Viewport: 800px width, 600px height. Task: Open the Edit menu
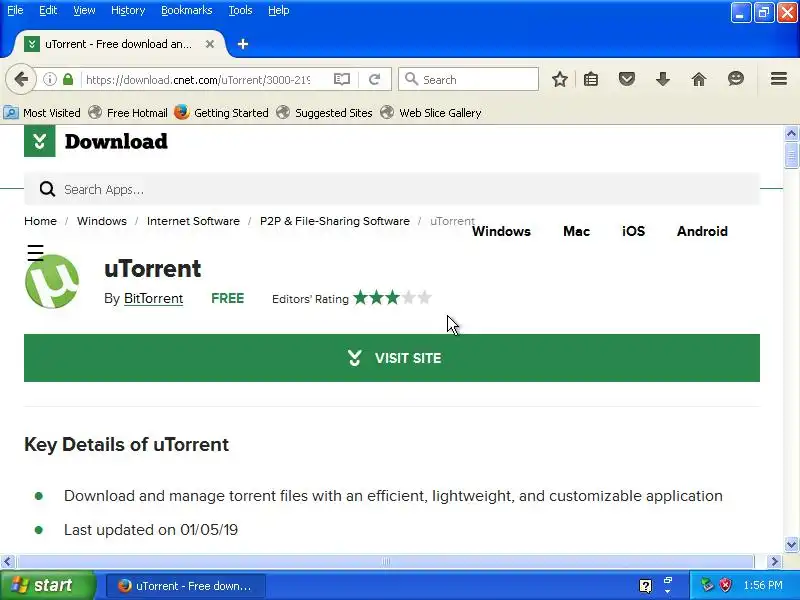[48, 10]
